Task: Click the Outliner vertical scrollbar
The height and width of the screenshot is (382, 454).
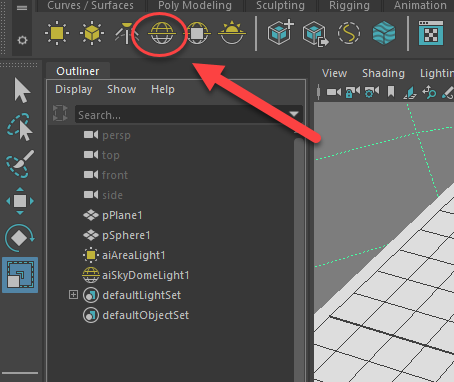Action: (x=299, y=260)
